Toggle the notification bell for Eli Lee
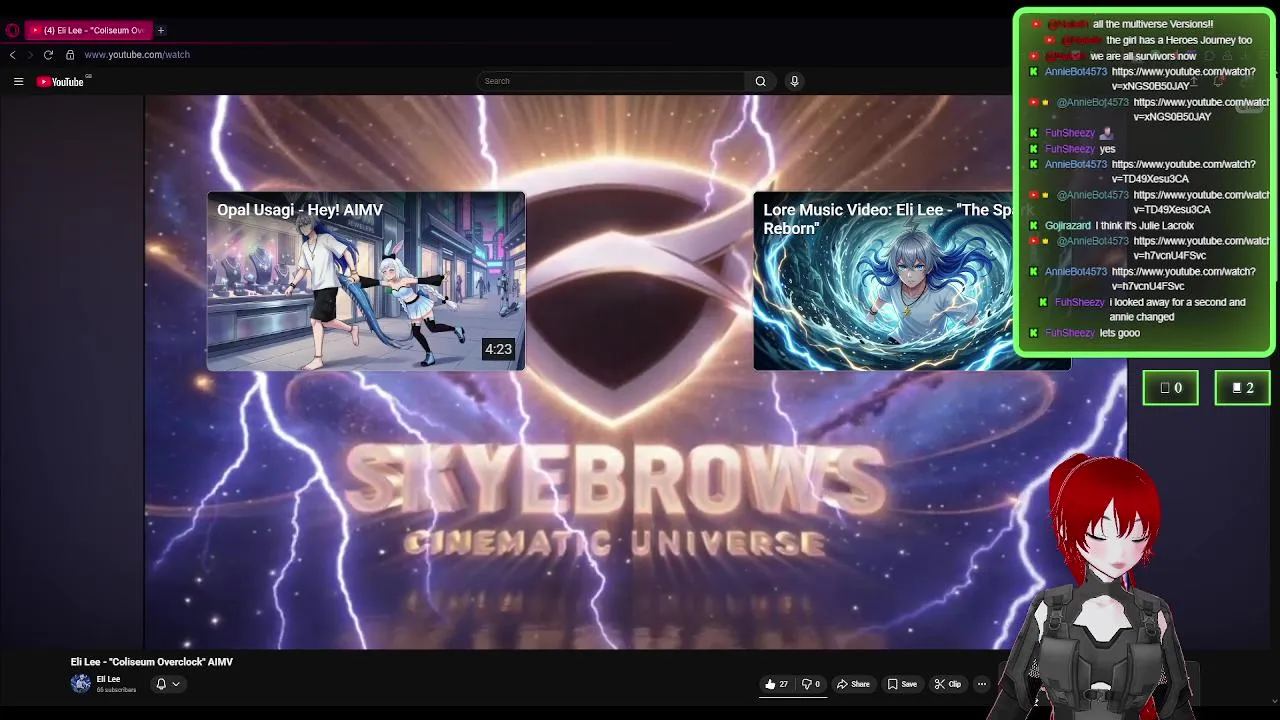Image resolution: width=1280 pixels, height=720 pixels. 161,684
